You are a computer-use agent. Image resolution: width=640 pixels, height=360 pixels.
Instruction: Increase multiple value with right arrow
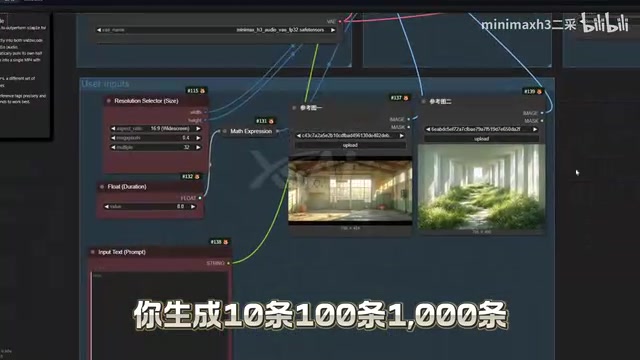point(198,147)
